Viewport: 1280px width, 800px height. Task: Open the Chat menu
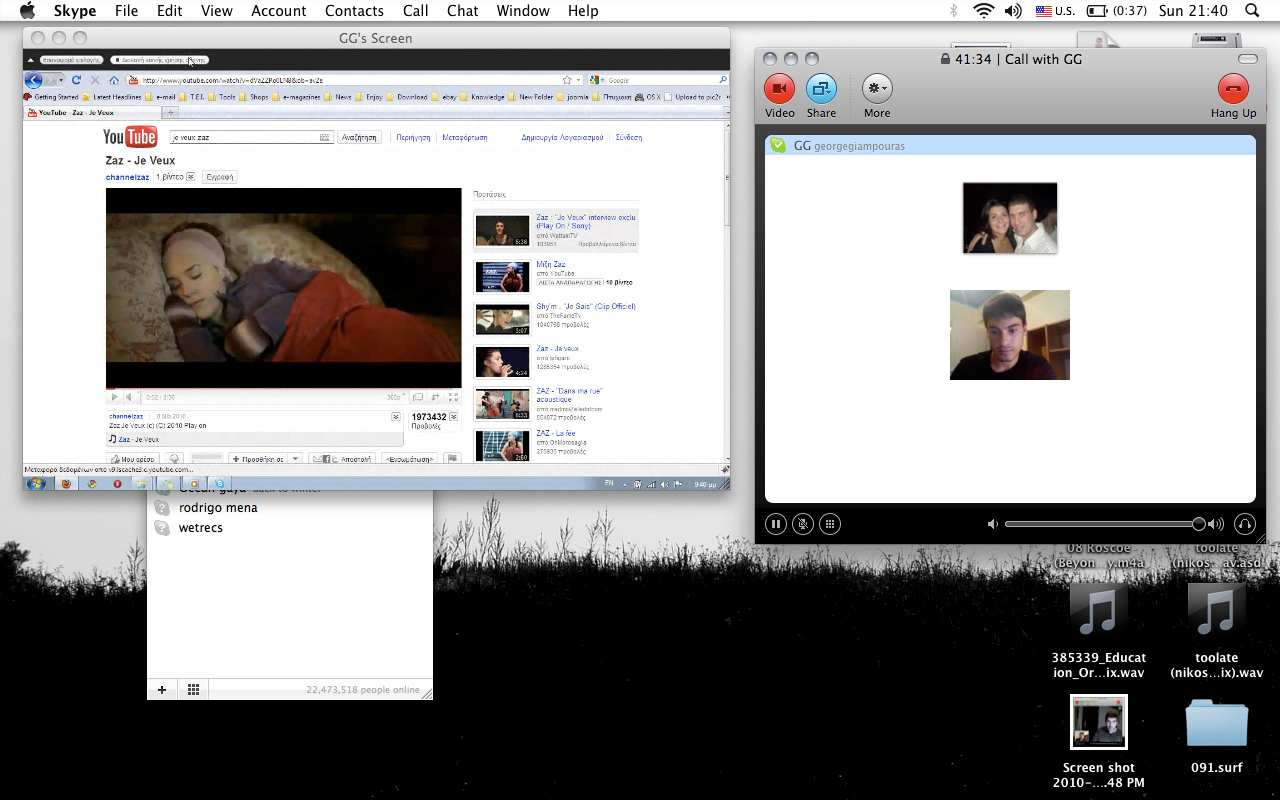tap(462, 11)
